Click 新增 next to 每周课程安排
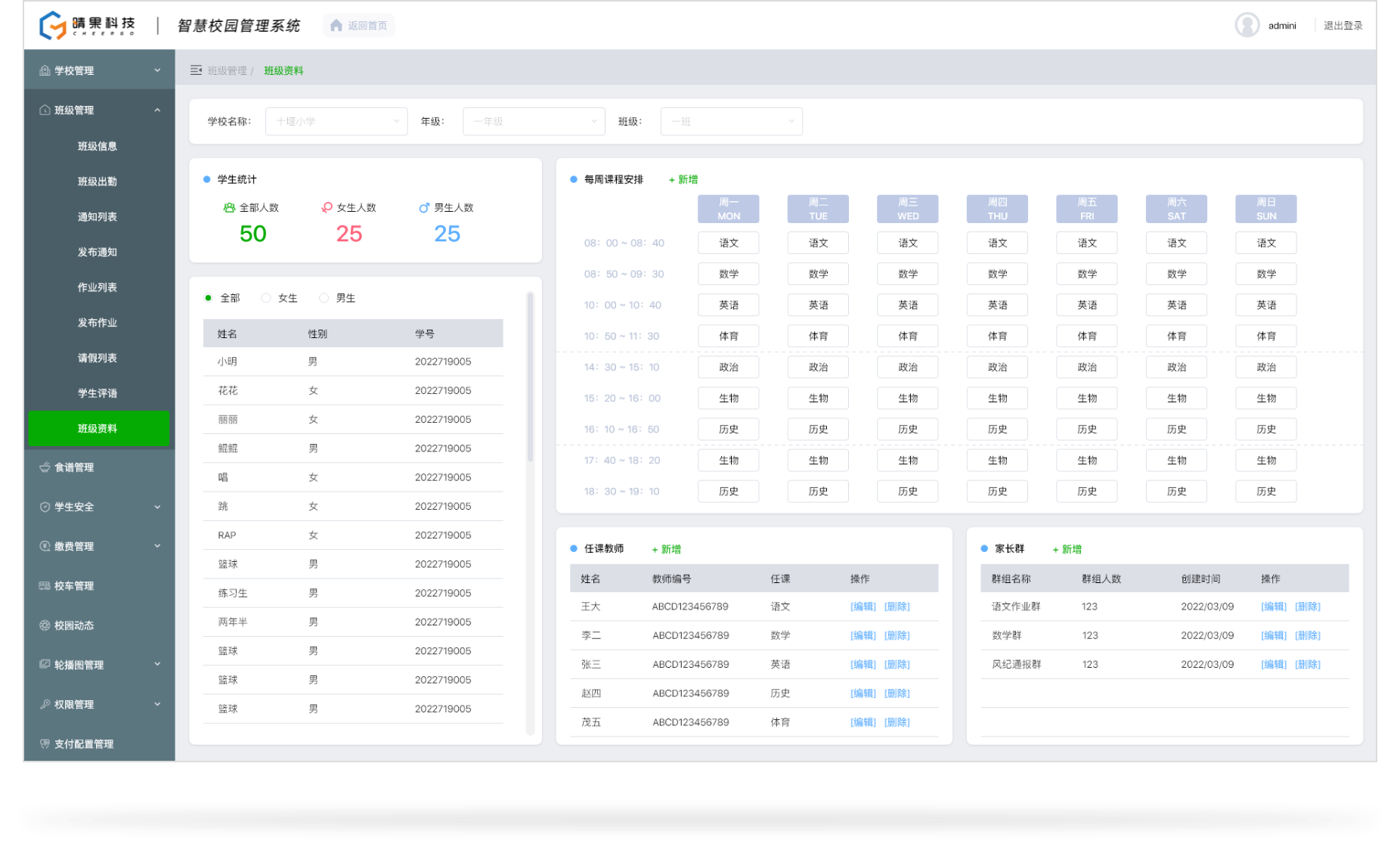Image resolution: width=1400 pixels, height=847 pixels. (x=683, y=179)
